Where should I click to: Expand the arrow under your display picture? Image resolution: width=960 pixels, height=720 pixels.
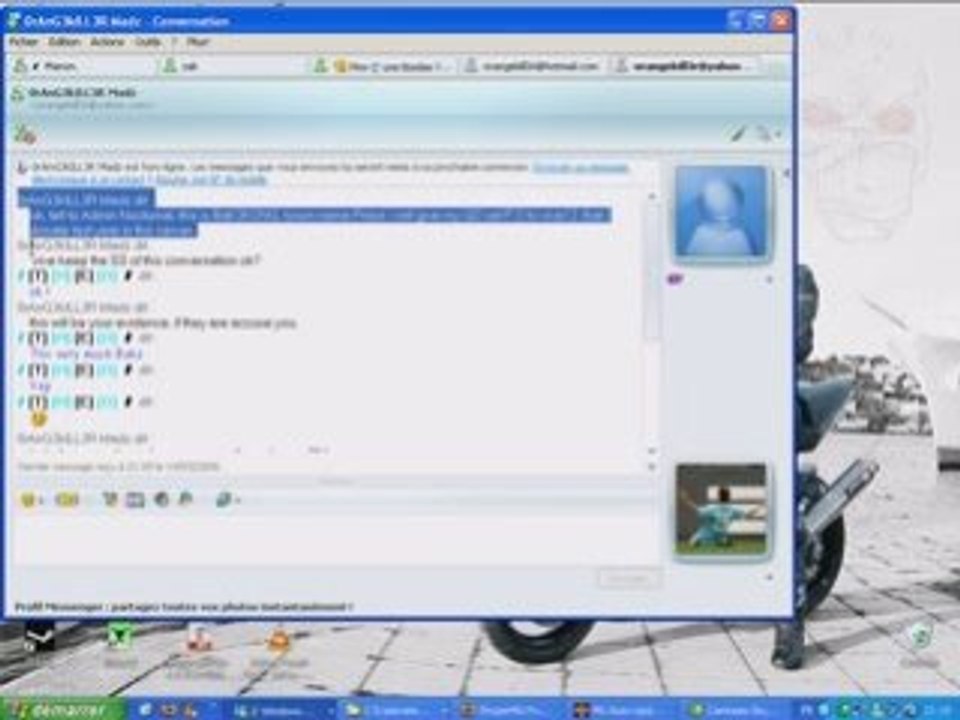click(x=770, y=577)
